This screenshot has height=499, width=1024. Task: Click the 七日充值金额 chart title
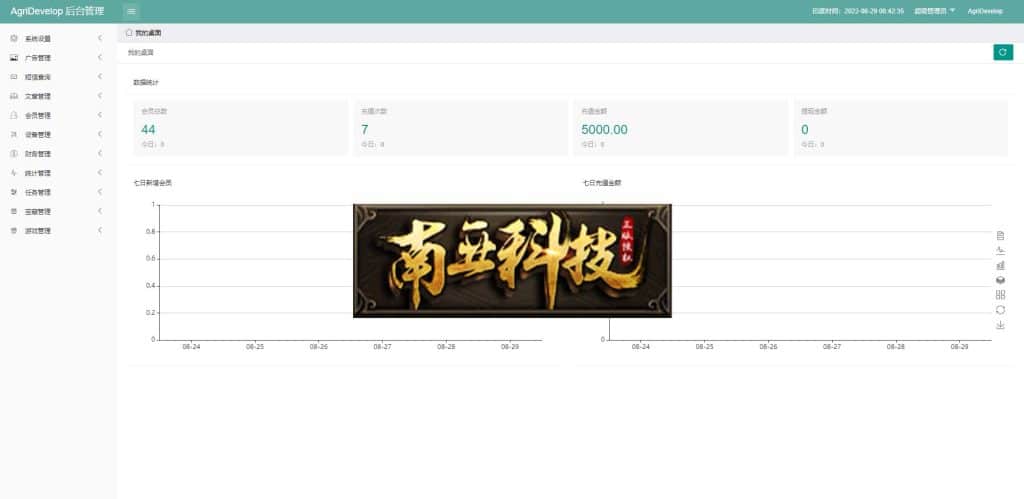(x=601, y=183)
